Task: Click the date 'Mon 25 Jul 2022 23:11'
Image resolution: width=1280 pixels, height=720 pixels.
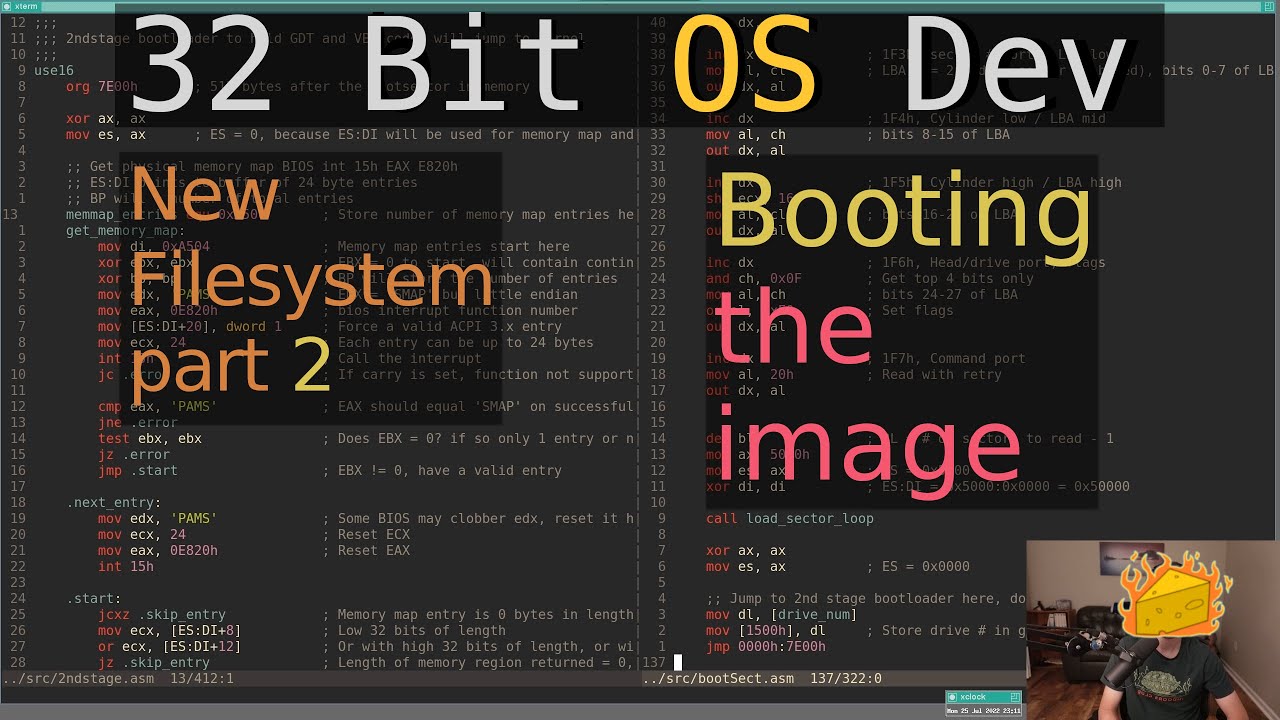Action: [984, 710]
